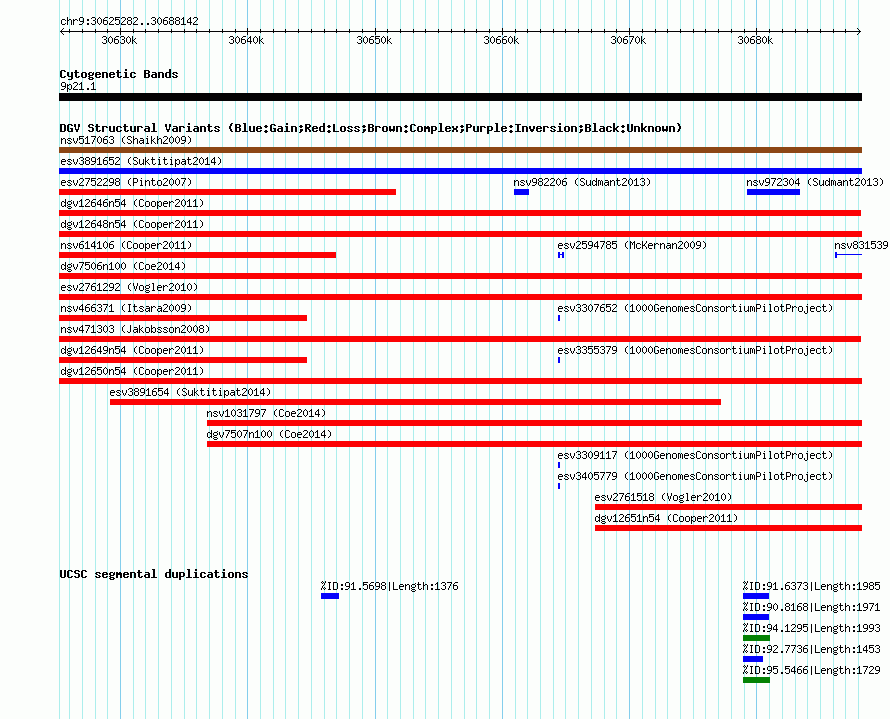Click the 30680k ruler position label

coord(755,40)
